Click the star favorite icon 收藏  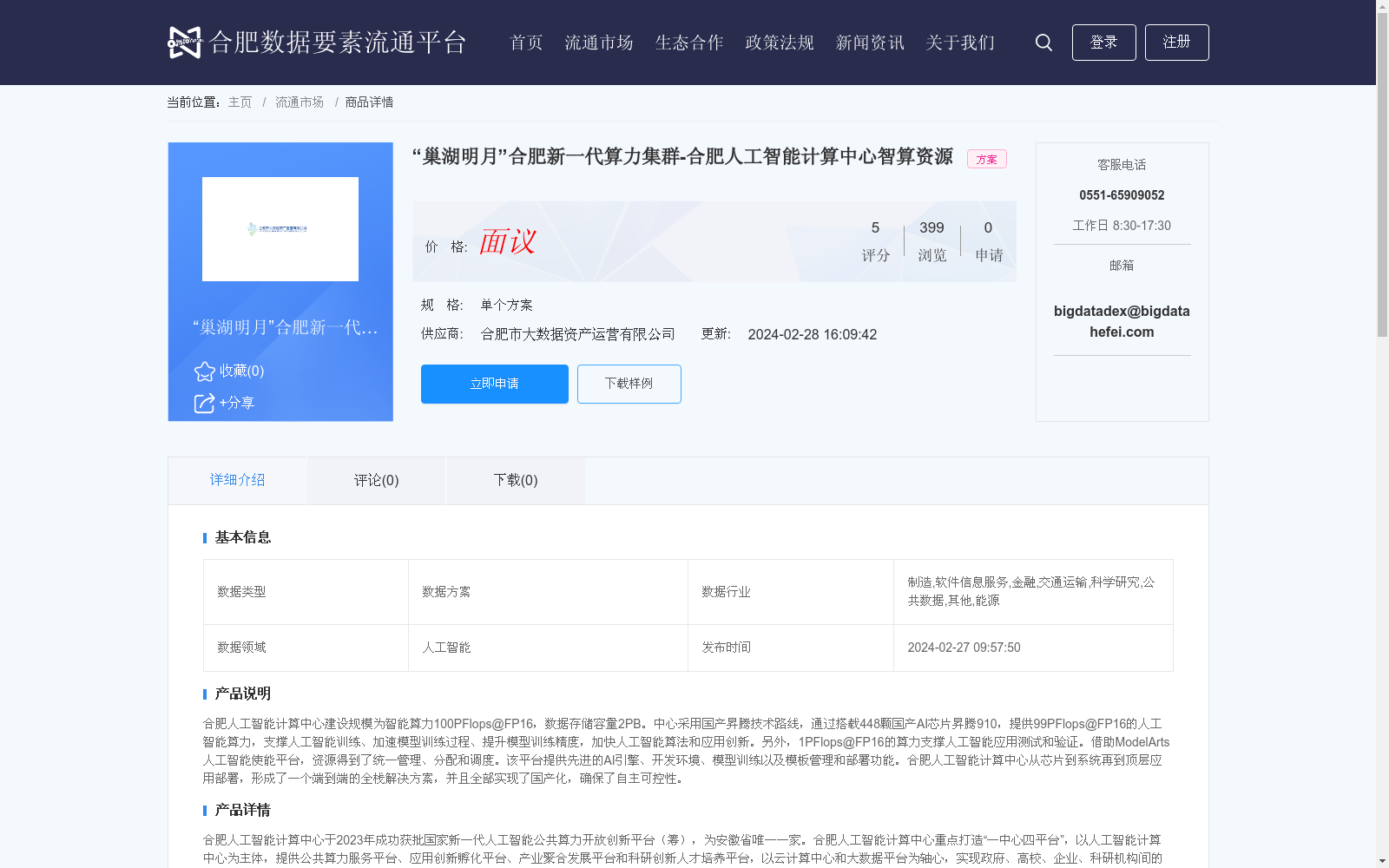pos(205,372)
